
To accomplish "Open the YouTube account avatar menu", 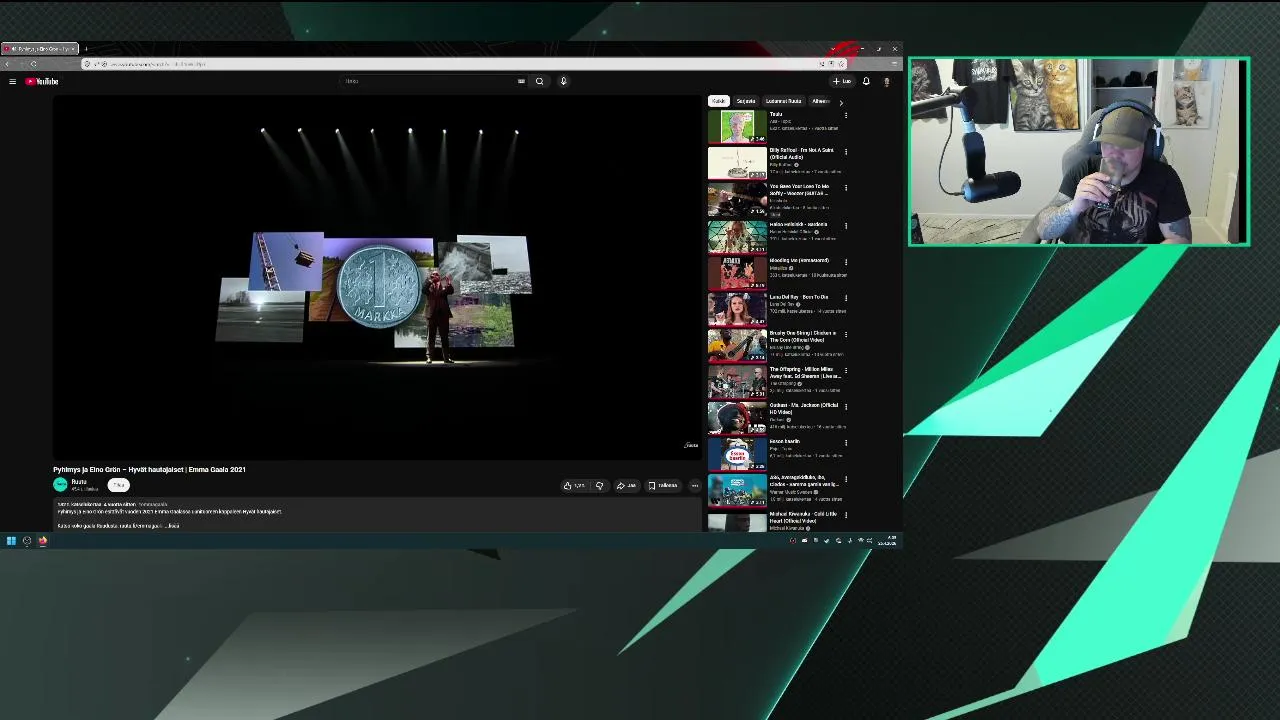I will pos(886,81).
